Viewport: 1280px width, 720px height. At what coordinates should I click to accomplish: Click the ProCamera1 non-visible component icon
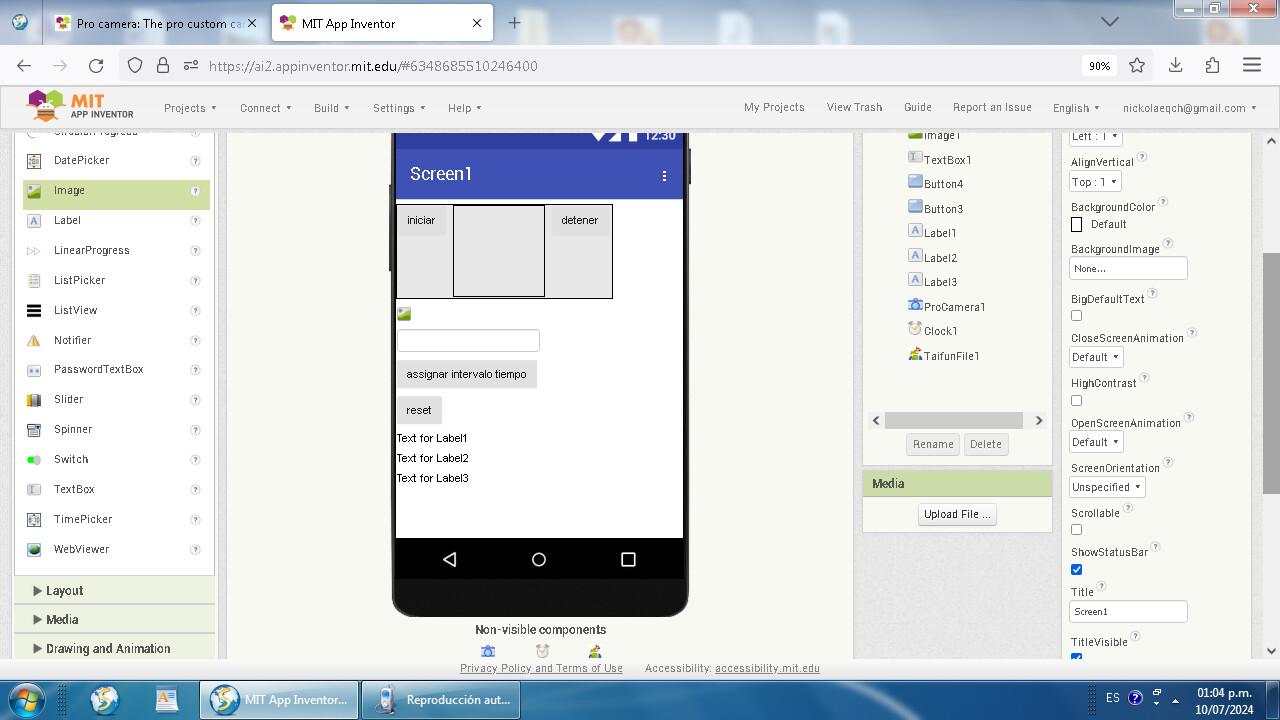[488, 650]
